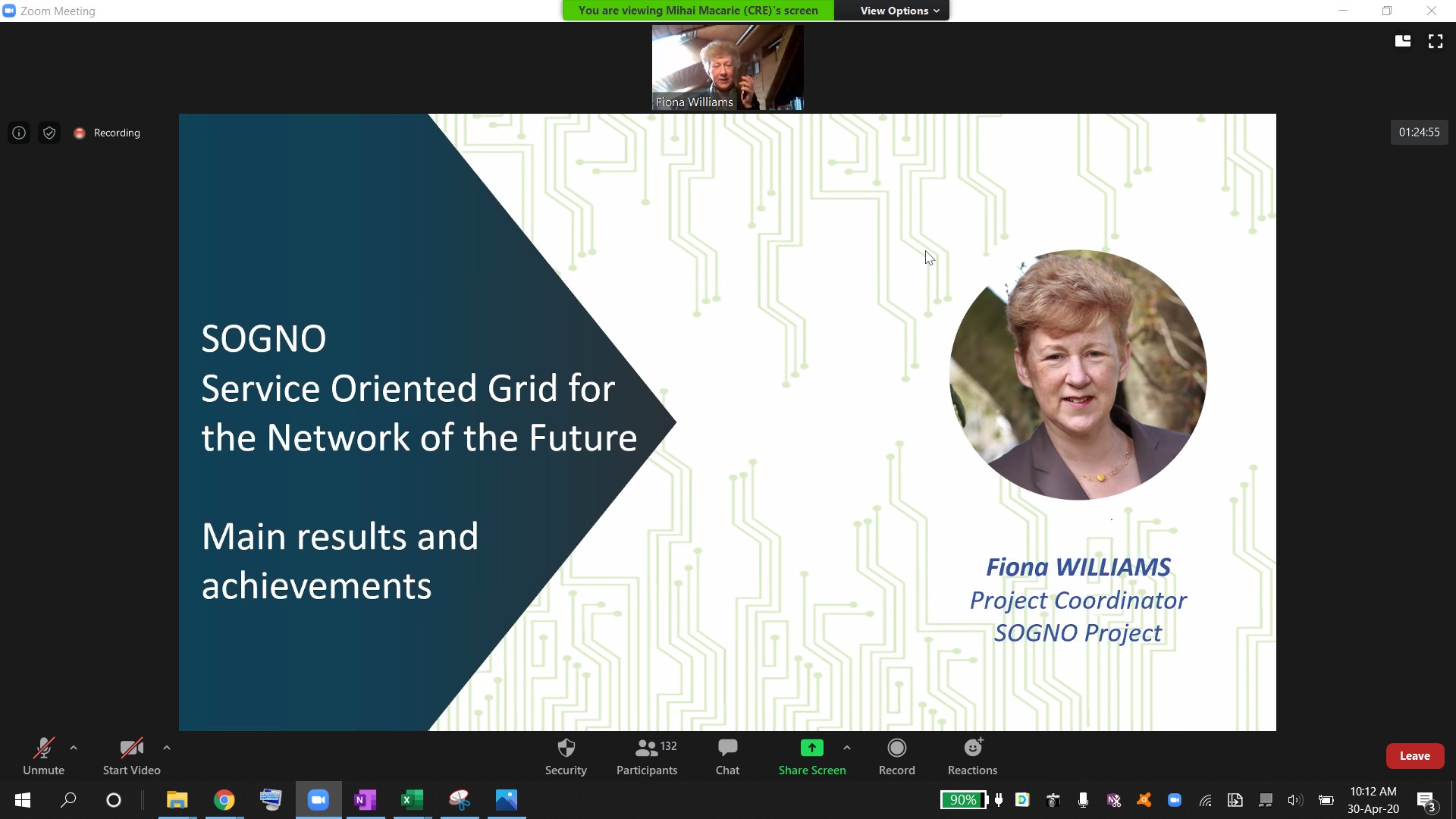Click the Zoom Meeting window title

coord(58,11)
